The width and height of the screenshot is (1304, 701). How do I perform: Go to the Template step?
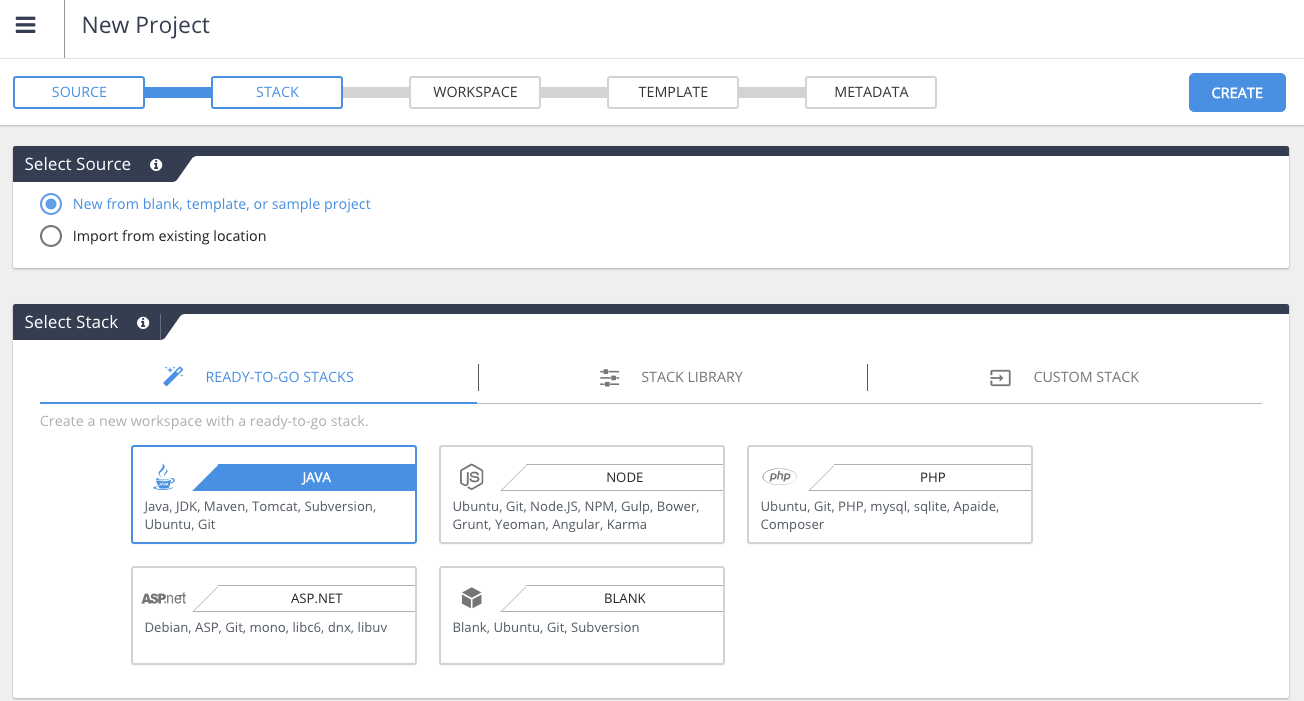[673, 92]
